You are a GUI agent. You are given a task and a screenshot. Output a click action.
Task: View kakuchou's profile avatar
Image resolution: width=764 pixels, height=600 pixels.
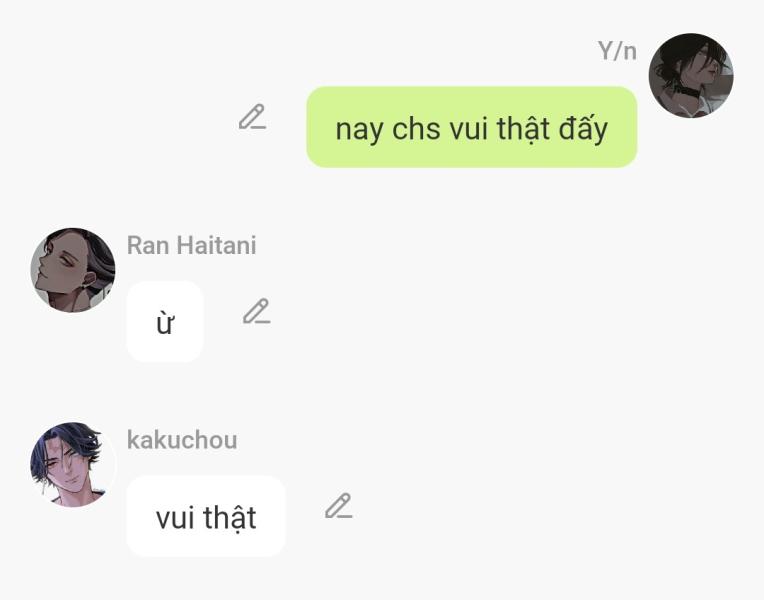click(x=73, y=465)
